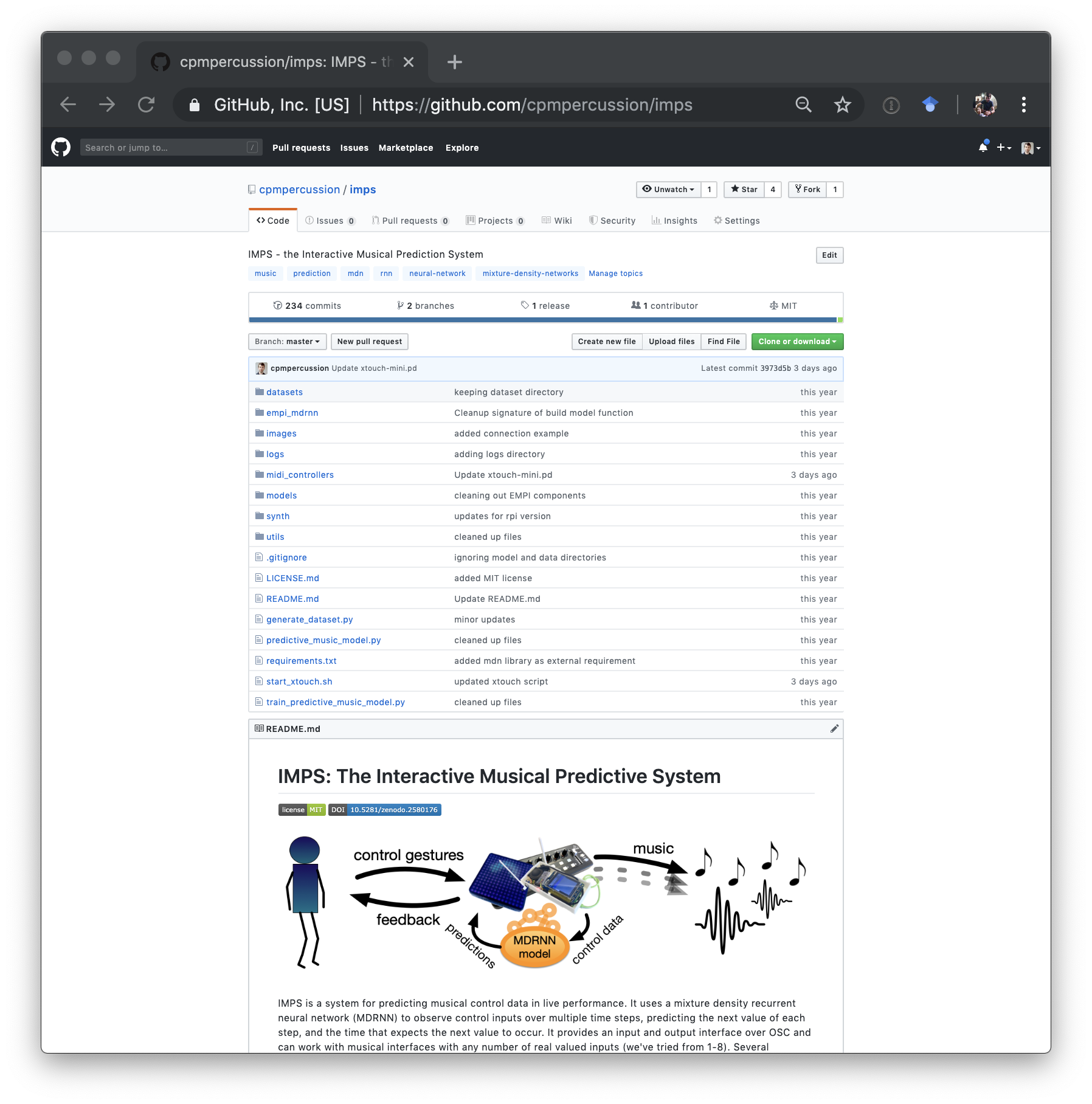Viewport: 1092px width, 1104px height.
Task: Open the user avatar dropdown in header
Action: point(1031,148)
